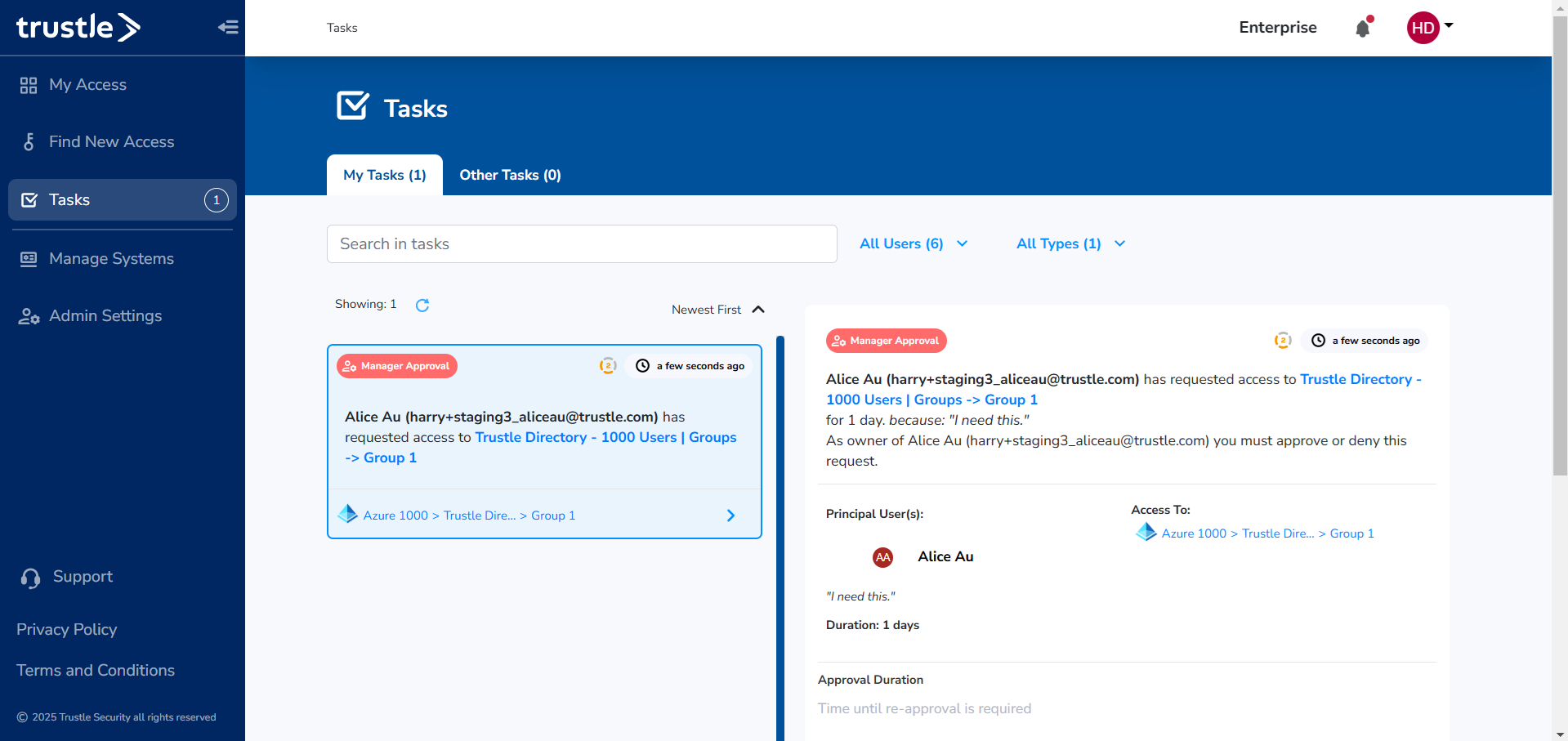Click the Admin Settings user-gear icon
This screenshot has height=741, width=1568.
(x=29, y=316)
